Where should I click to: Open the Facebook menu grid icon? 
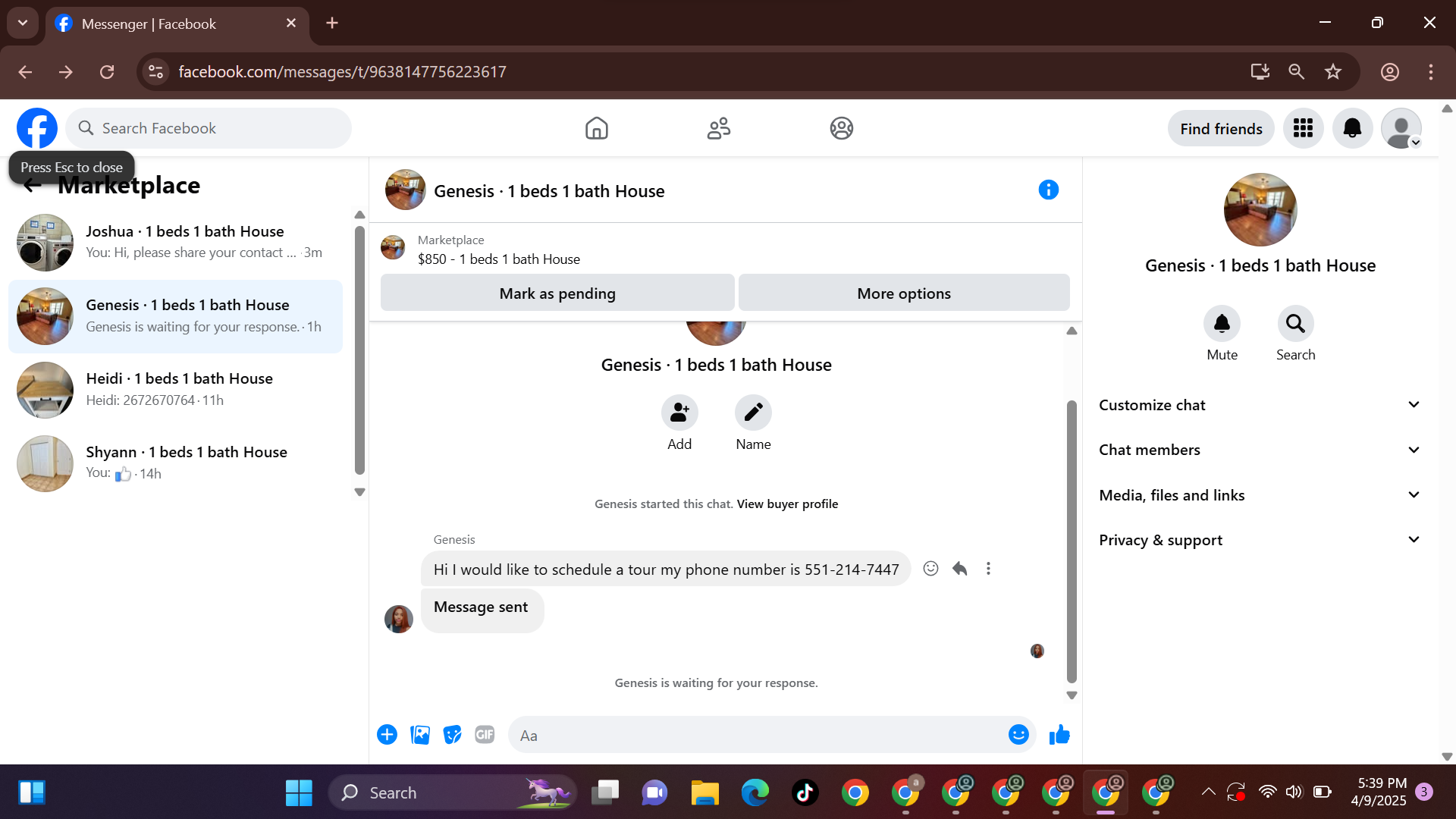[x=1303, y=128]
